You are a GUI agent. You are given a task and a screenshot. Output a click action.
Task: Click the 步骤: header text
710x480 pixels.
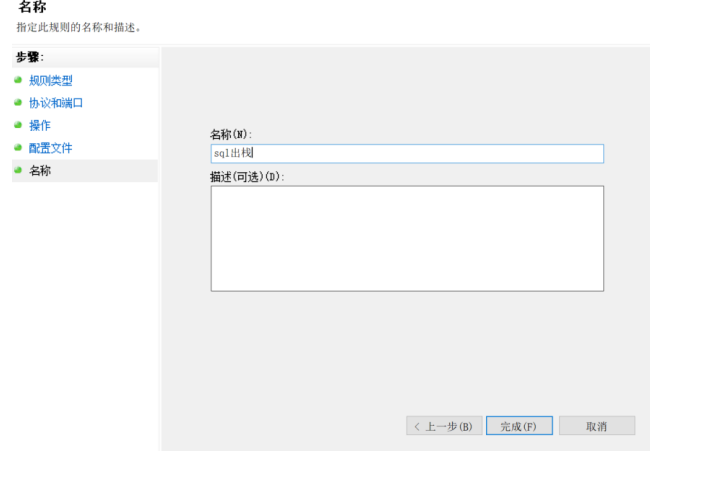click(x=30, y=58)
